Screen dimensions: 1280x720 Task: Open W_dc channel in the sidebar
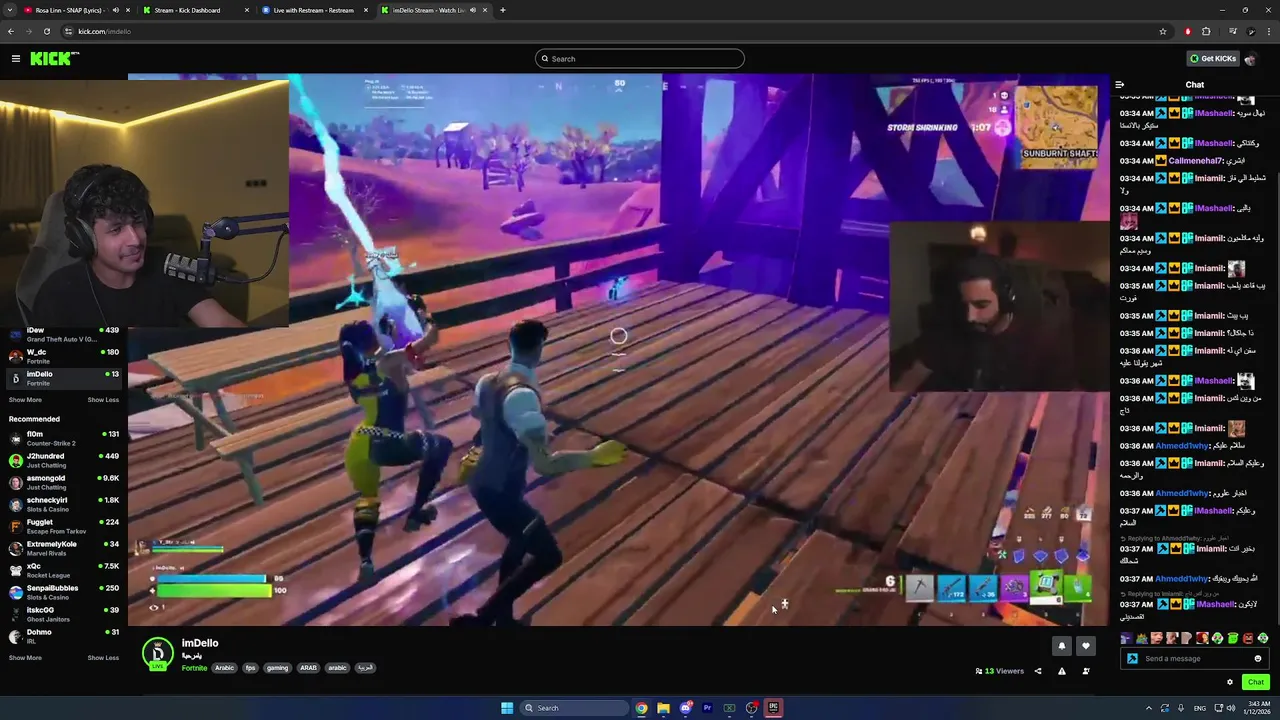(x=64, y=356)
